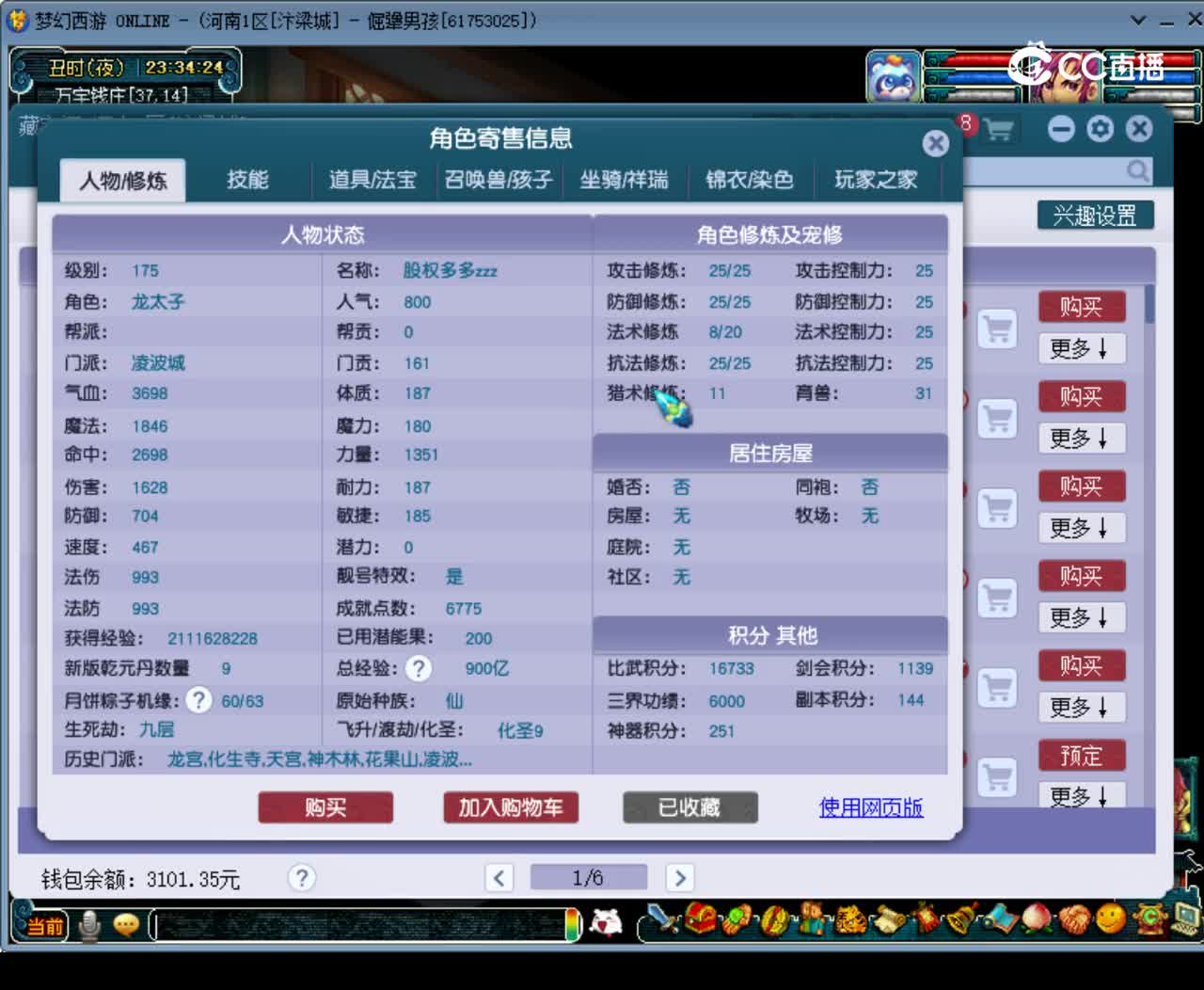This screenshot has height=990, width=1204.
Task: Click the 兴趣设置 button
Action: click(x=1095, y=216)
